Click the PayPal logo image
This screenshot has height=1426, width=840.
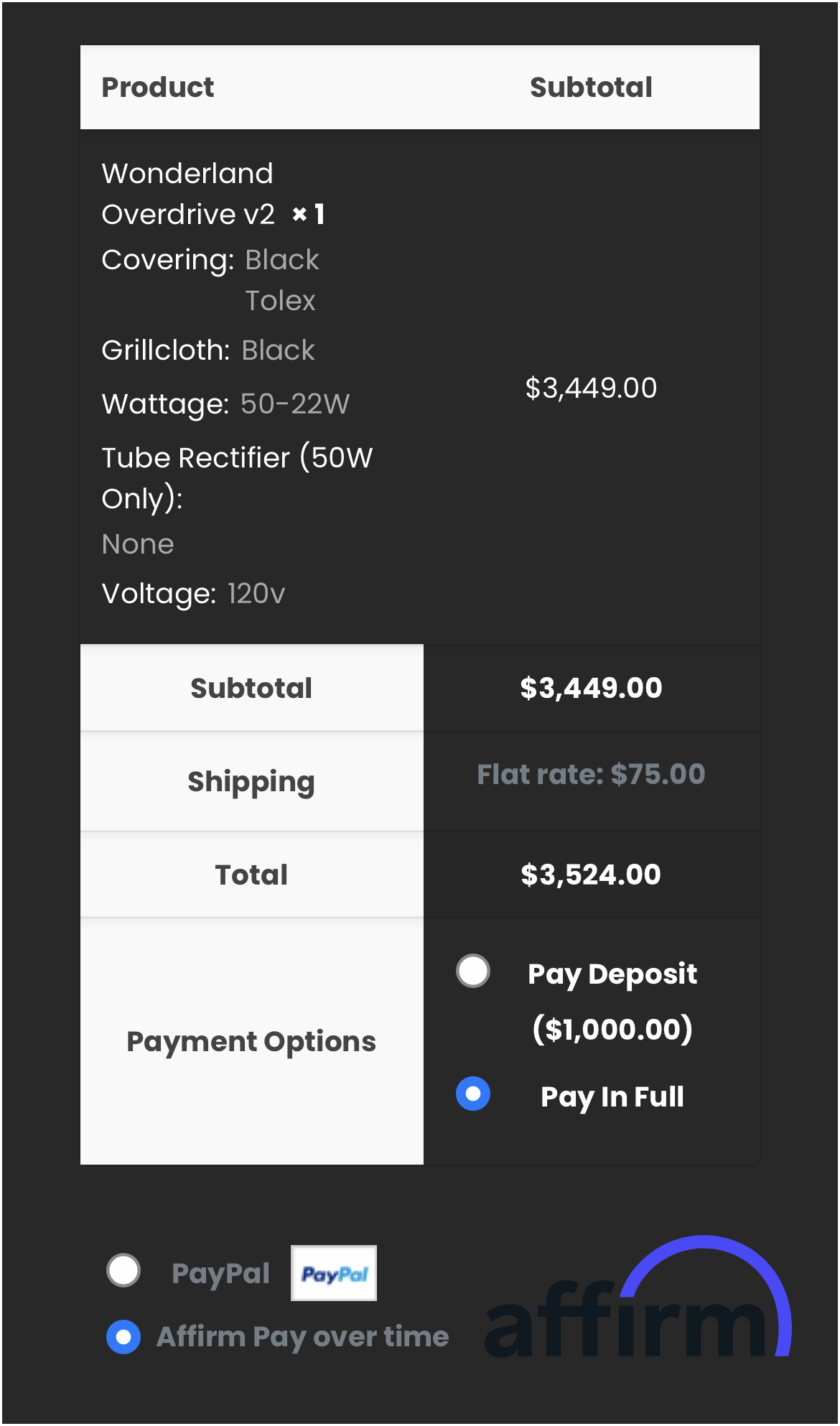334,1273
